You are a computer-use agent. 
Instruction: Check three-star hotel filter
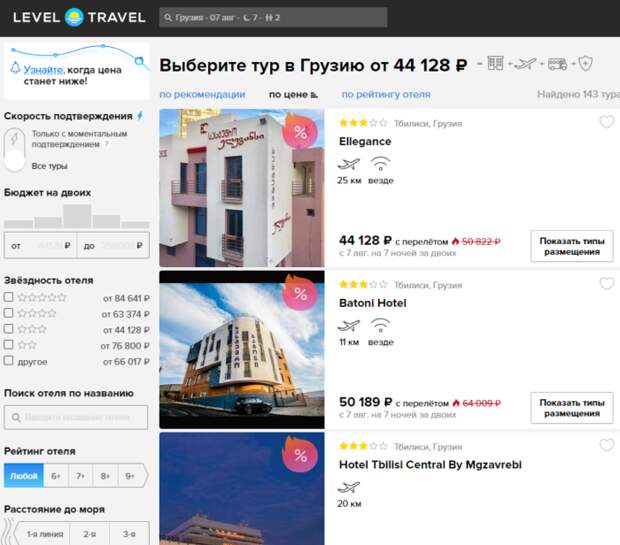click(8, 329)
